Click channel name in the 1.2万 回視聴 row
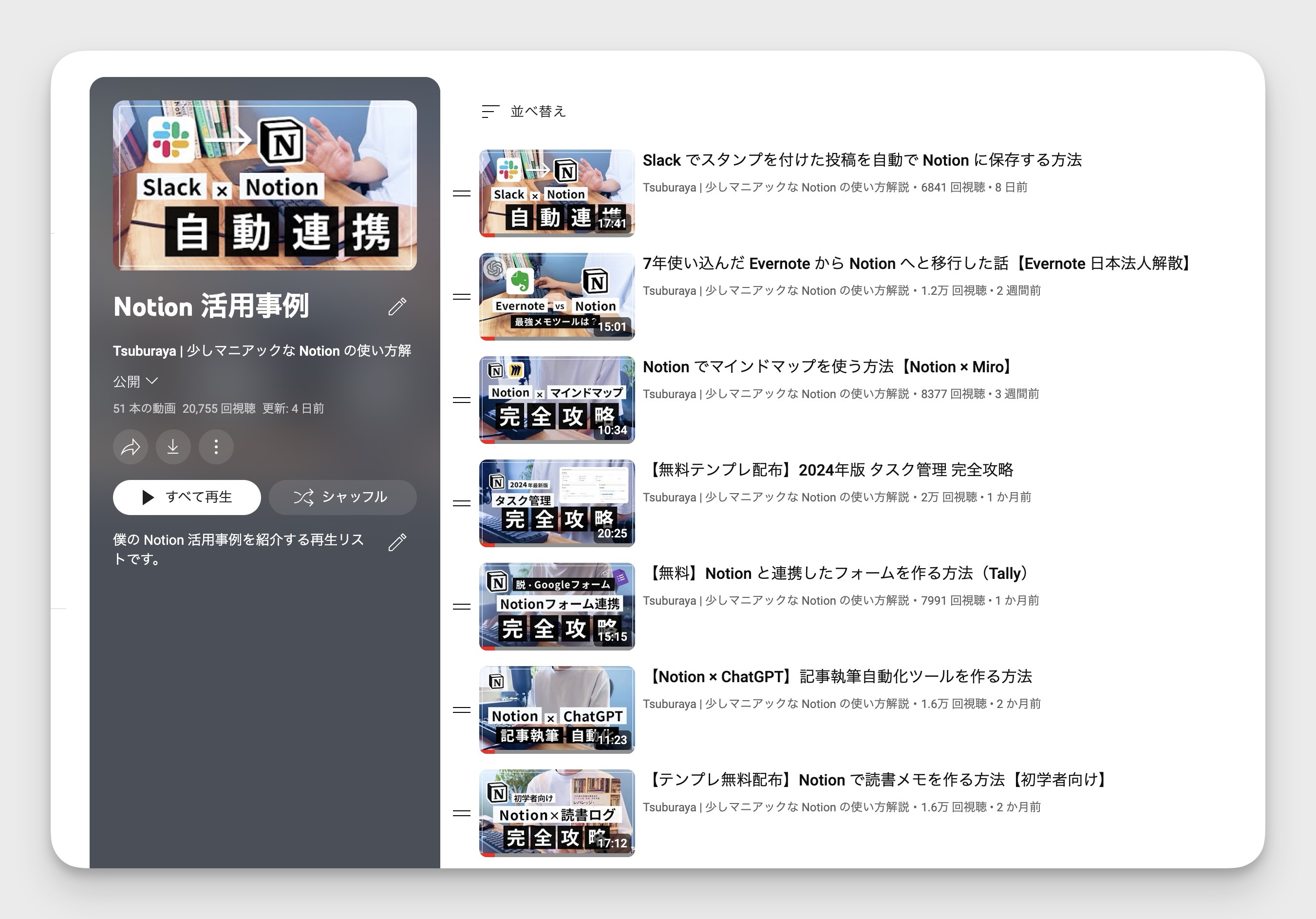The image size is (1316, 919). click(775, 291)
